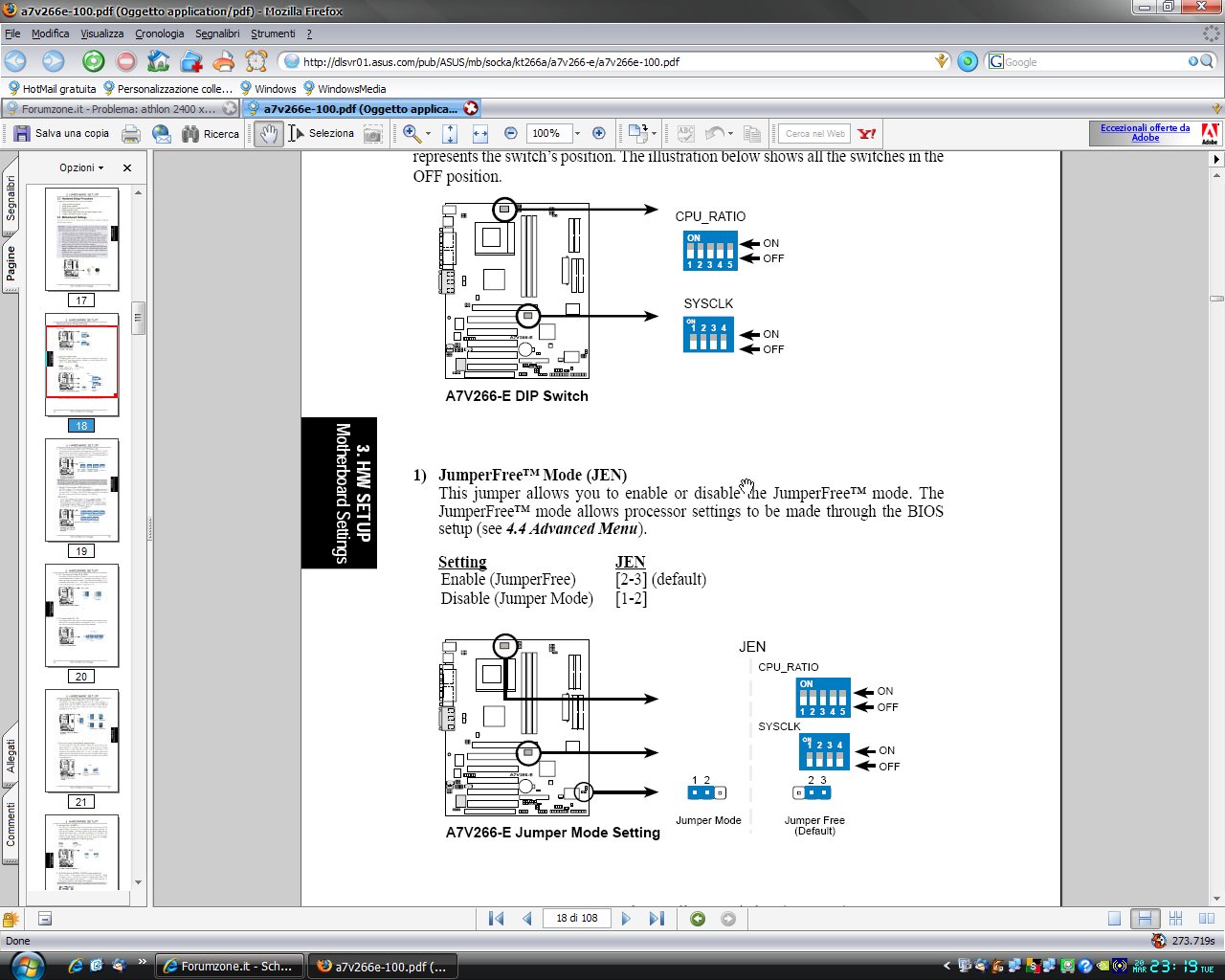Jump to the last page
Viewport: 1225px width, 980px height.
(x=657, y=919)
